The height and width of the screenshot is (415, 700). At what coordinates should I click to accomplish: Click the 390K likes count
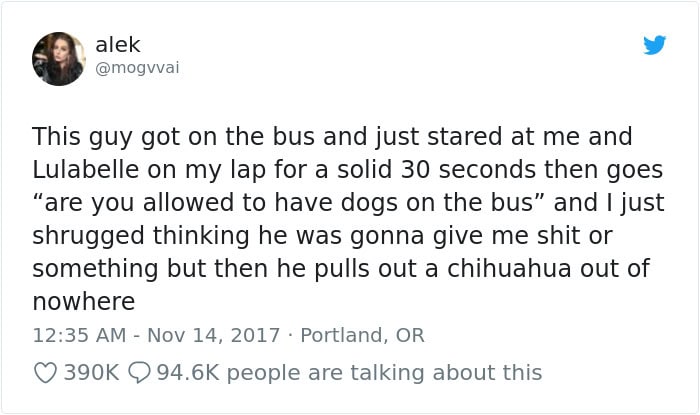coord(92,373)
